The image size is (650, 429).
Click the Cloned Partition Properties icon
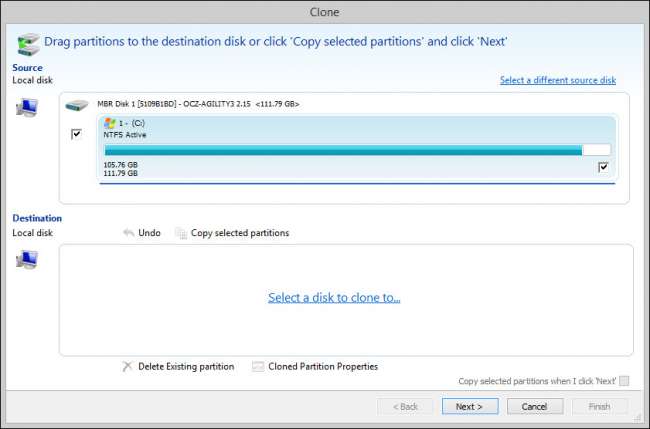[x=258, y=367]
